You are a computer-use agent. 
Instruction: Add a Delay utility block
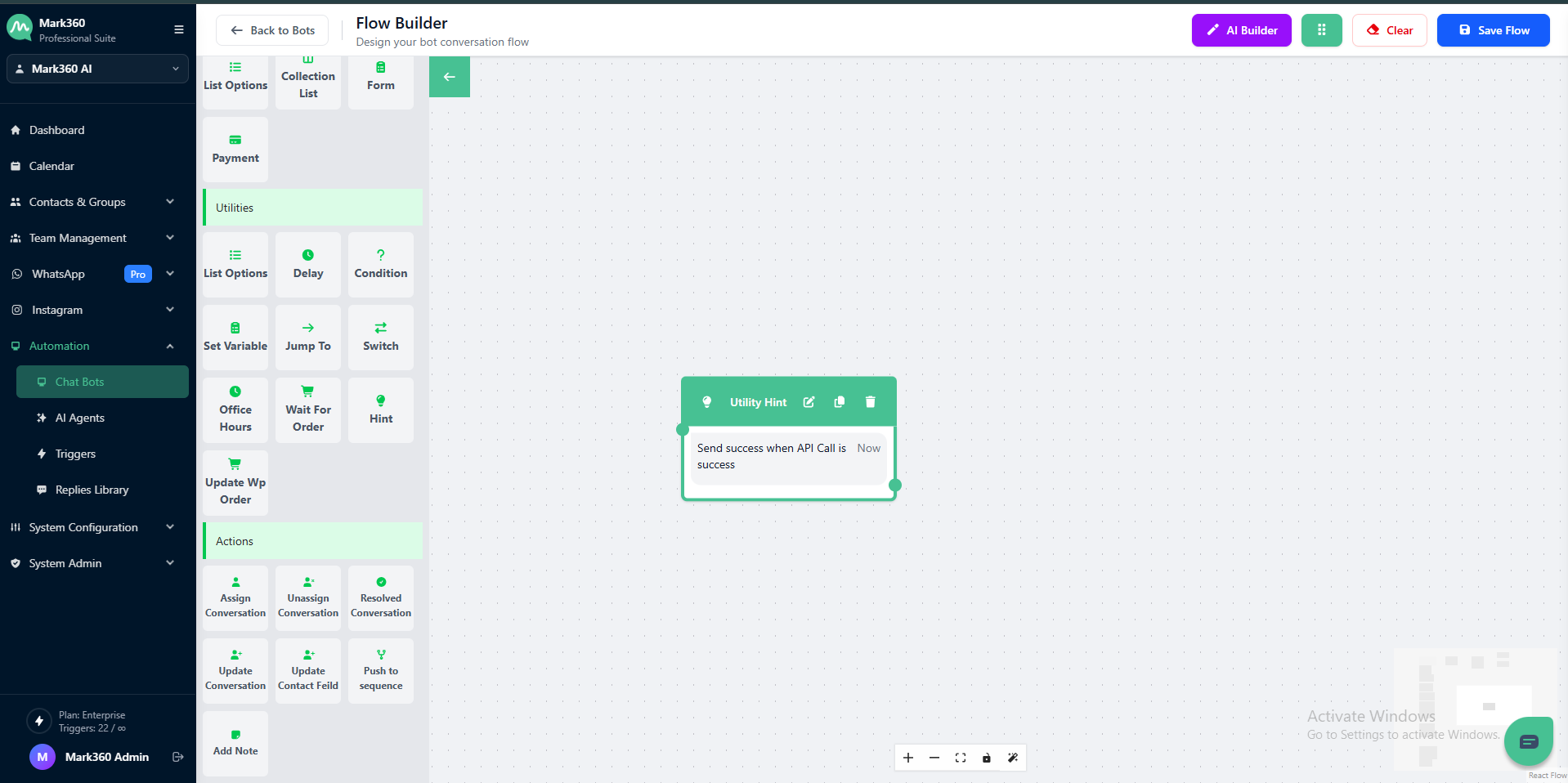click(x=308, y=265)
